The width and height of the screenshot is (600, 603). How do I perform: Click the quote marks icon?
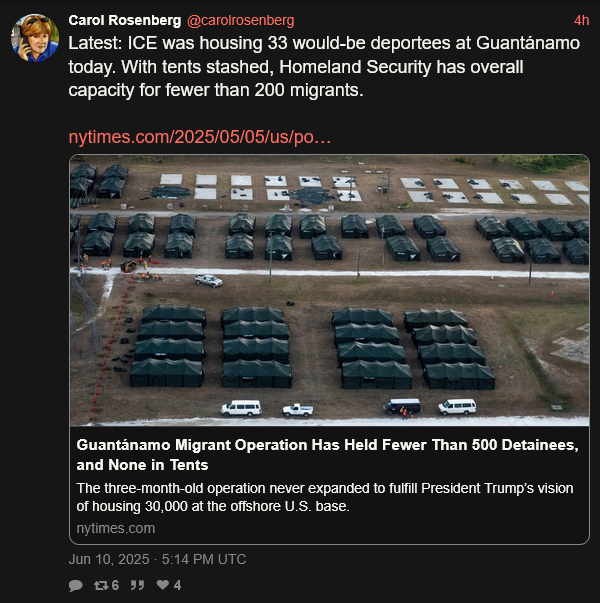click(x=137, y=585)
